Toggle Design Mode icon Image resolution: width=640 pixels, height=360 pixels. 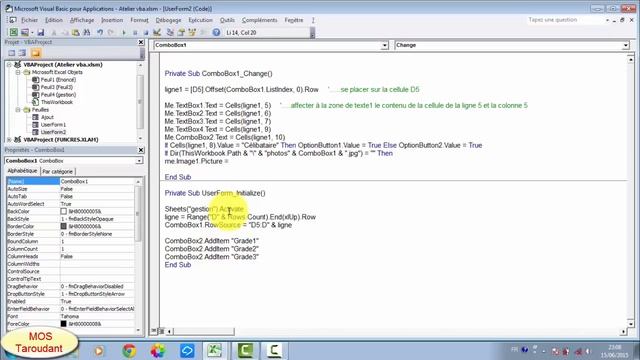click(157, 32)
